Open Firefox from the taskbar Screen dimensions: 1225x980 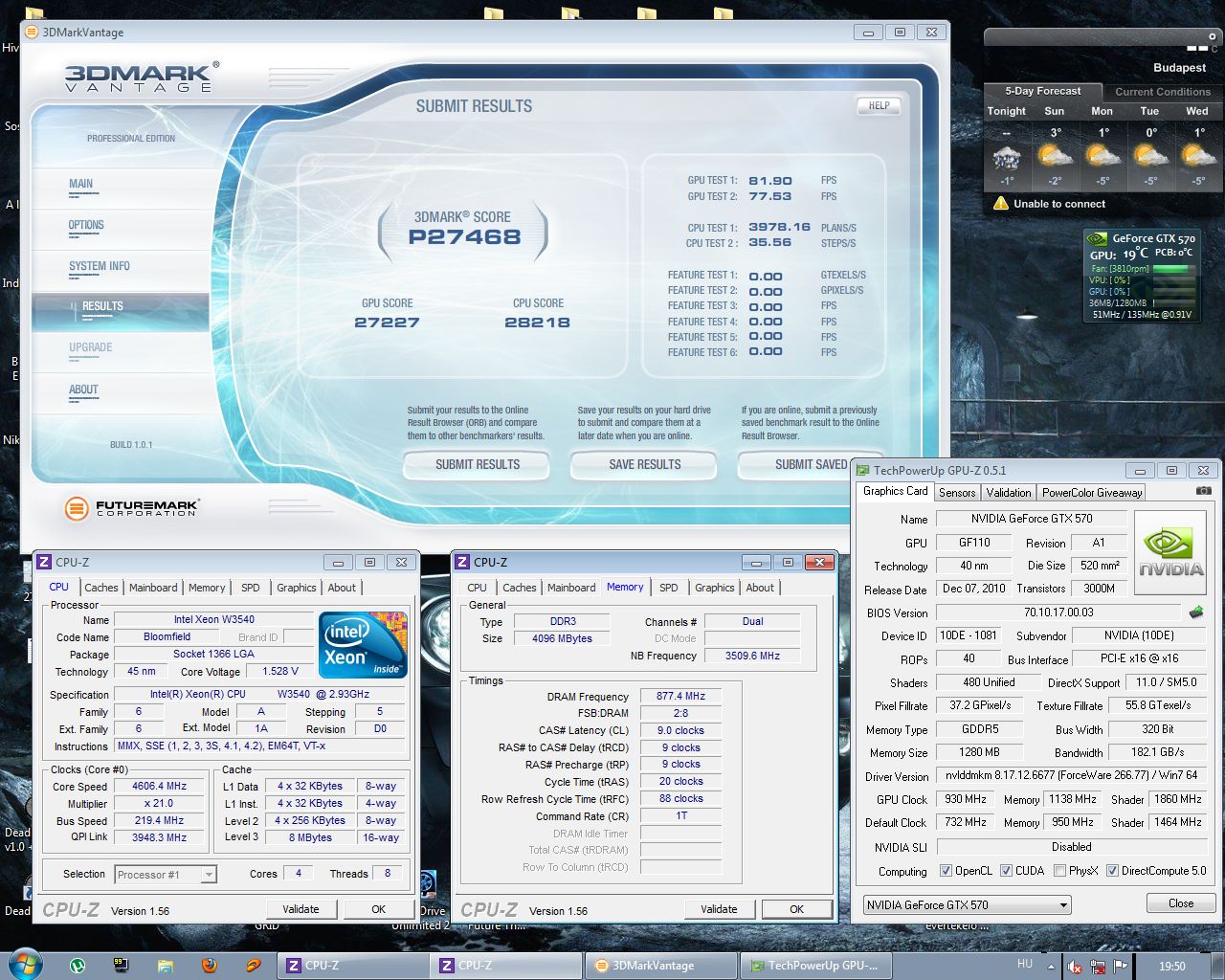(209, 966)
